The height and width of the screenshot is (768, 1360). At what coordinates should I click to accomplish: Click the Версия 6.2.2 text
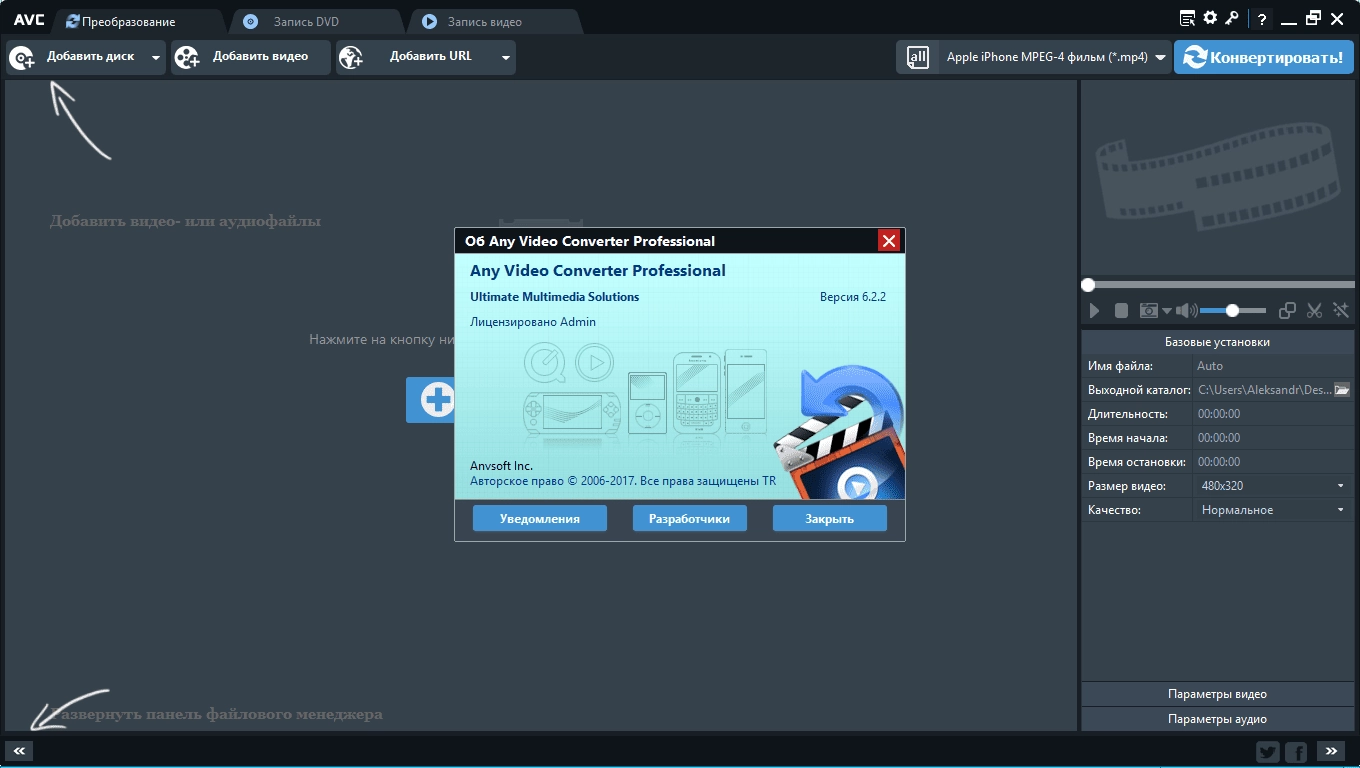point(853,297)
